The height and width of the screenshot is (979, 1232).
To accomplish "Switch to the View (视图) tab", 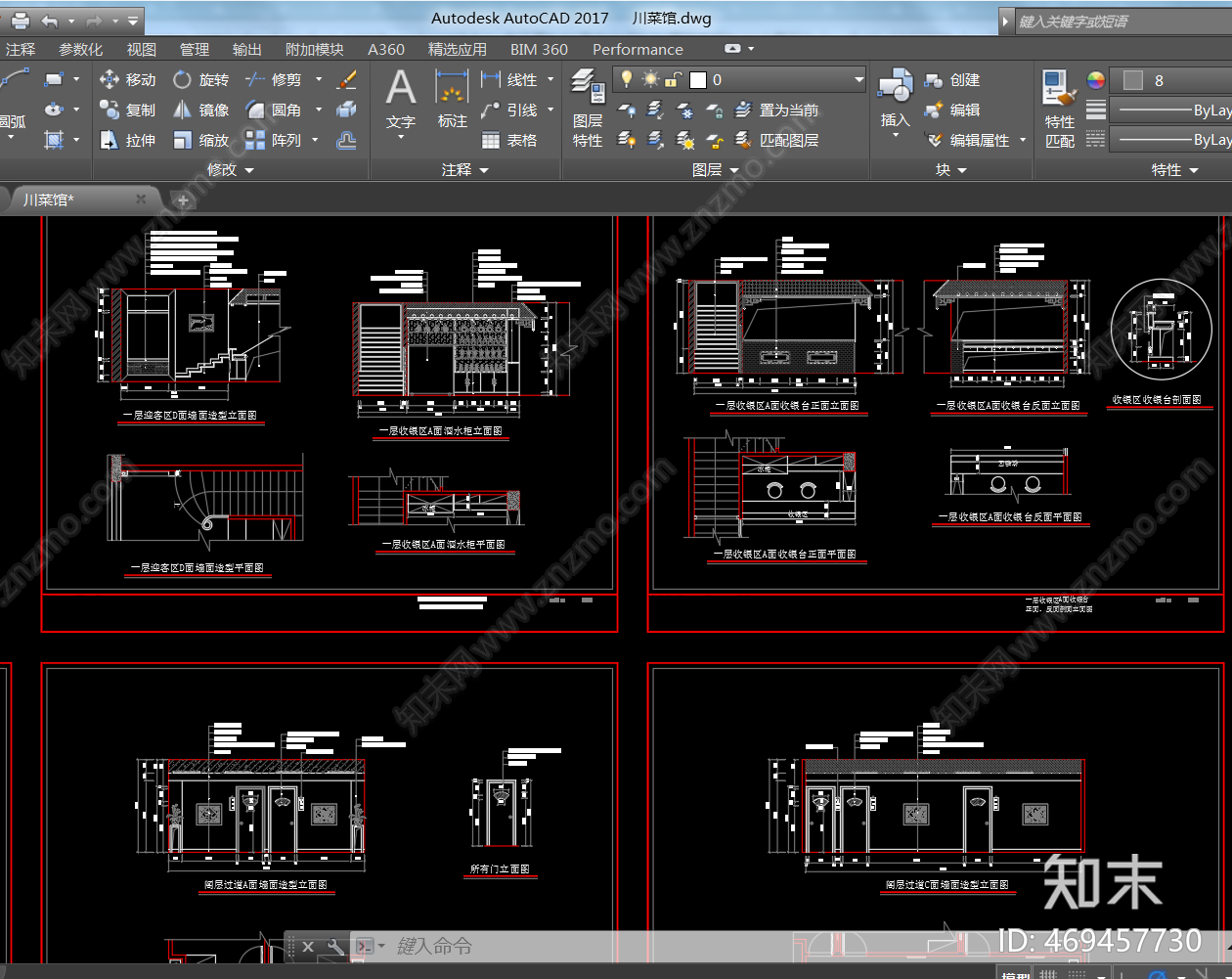I will [x=142, y=49].
